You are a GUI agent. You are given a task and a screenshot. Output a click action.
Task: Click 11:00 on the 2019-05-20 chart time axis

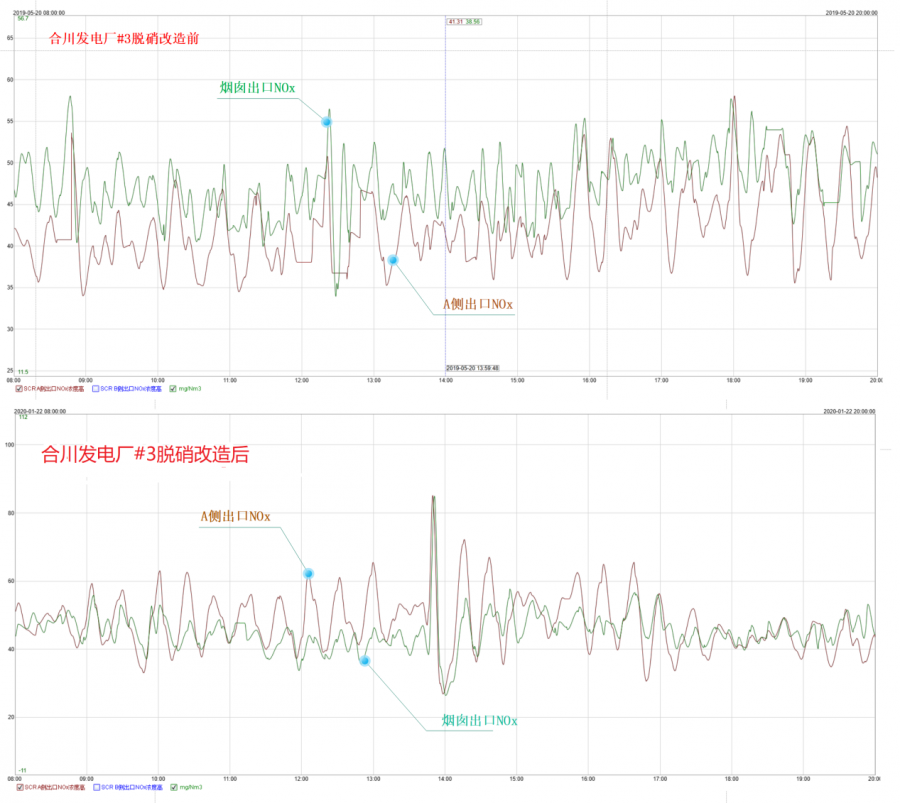230,381
